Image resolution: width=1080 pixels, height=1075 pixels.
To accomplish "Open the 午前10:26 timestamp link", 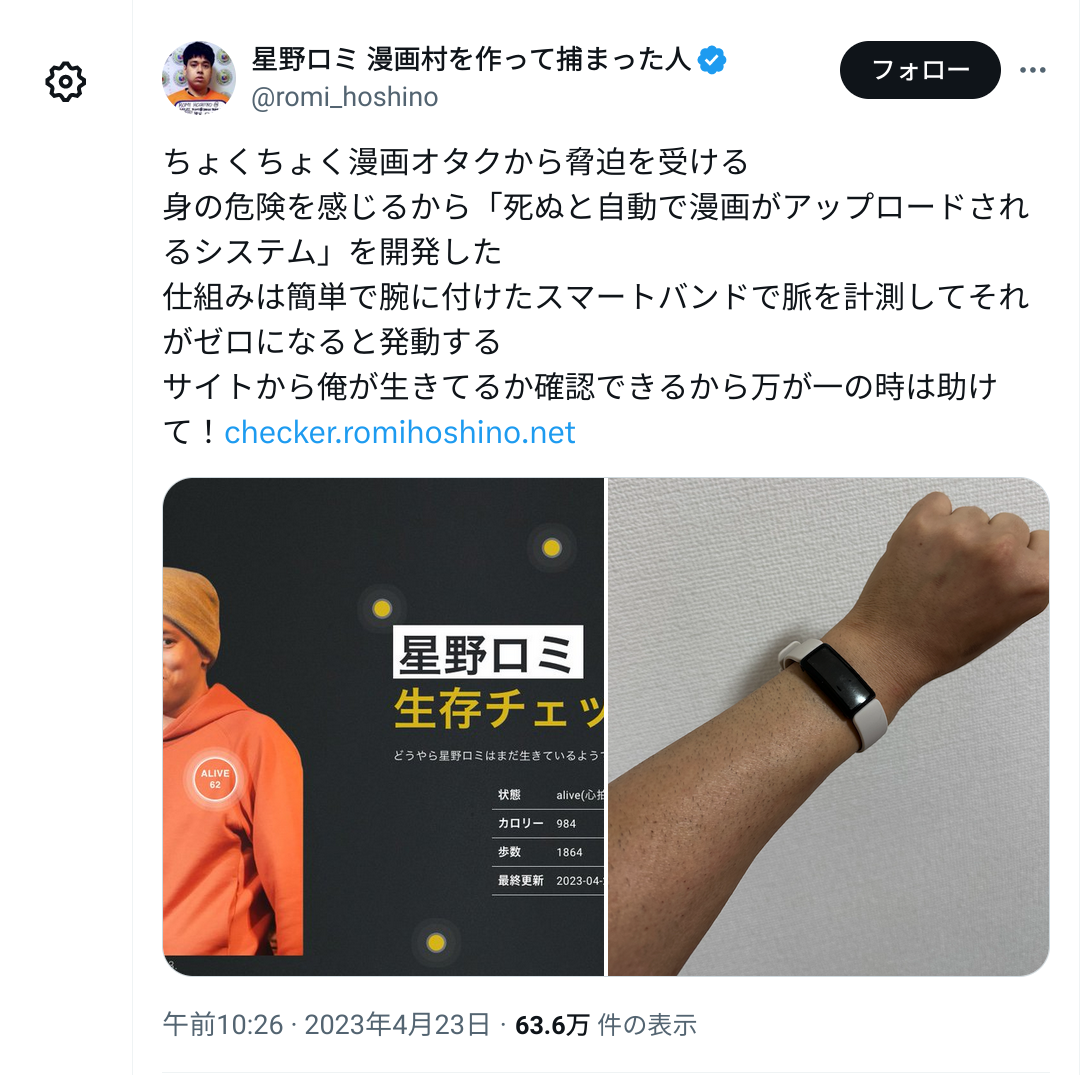I will (223, 1025).
